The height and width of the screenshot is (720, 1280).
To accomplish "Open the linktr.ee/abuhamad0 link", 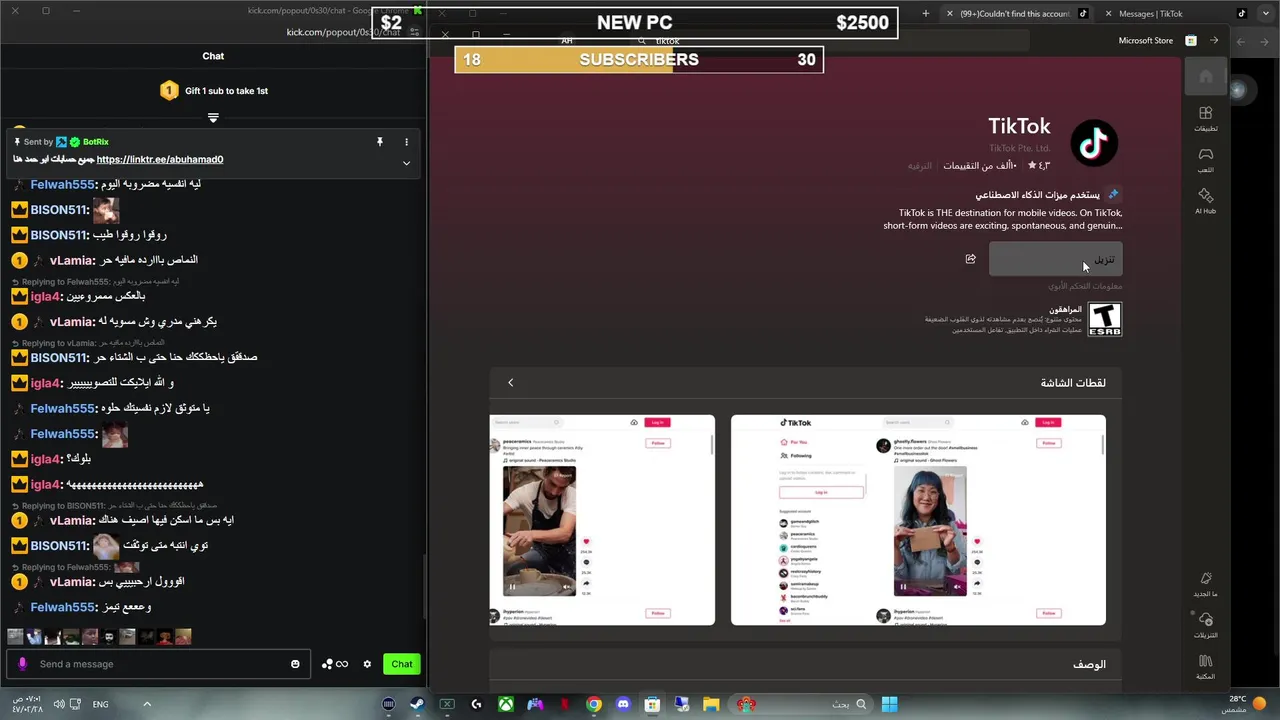I will pos(160,160).
